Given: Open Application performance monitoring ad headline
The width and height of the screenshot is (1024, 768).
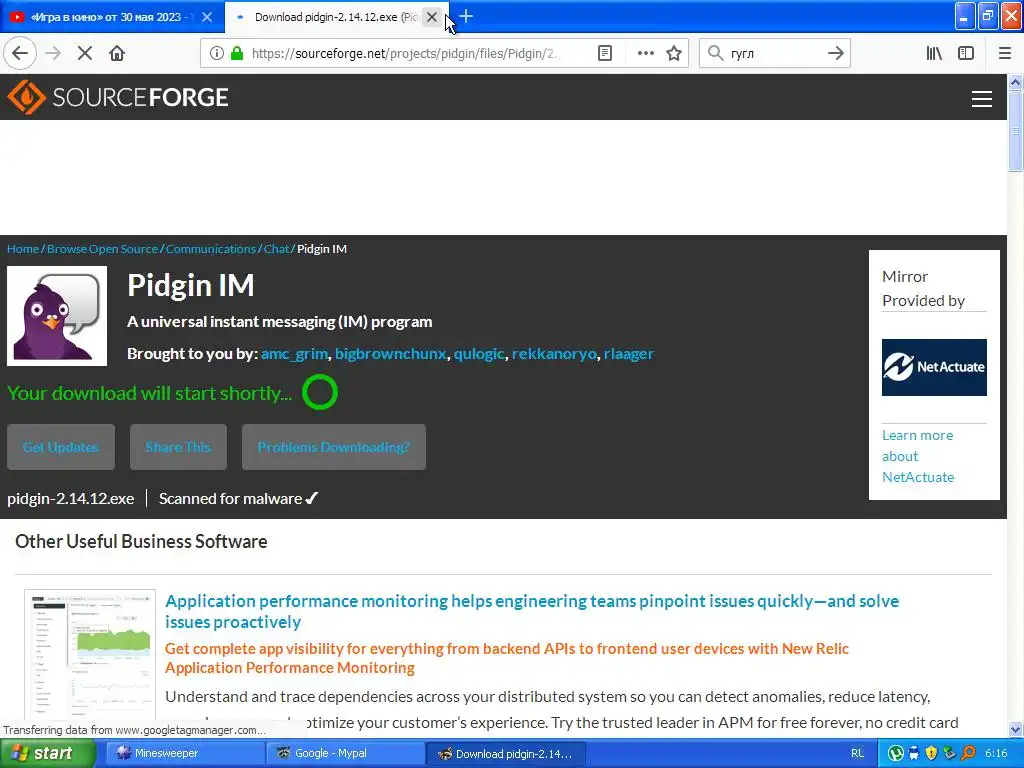Looking at the screenshot, I should 532,611.
